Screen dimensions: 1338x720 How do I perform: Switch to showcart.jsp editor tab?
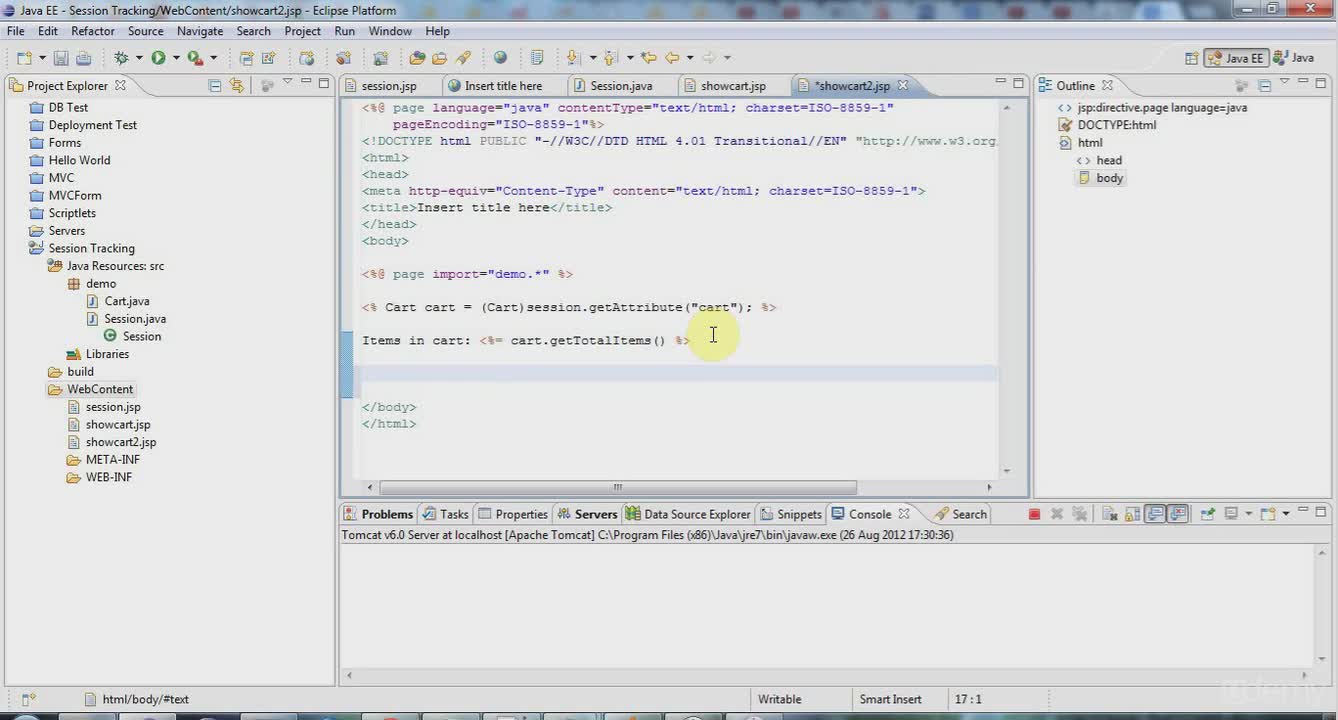[733, 86]
